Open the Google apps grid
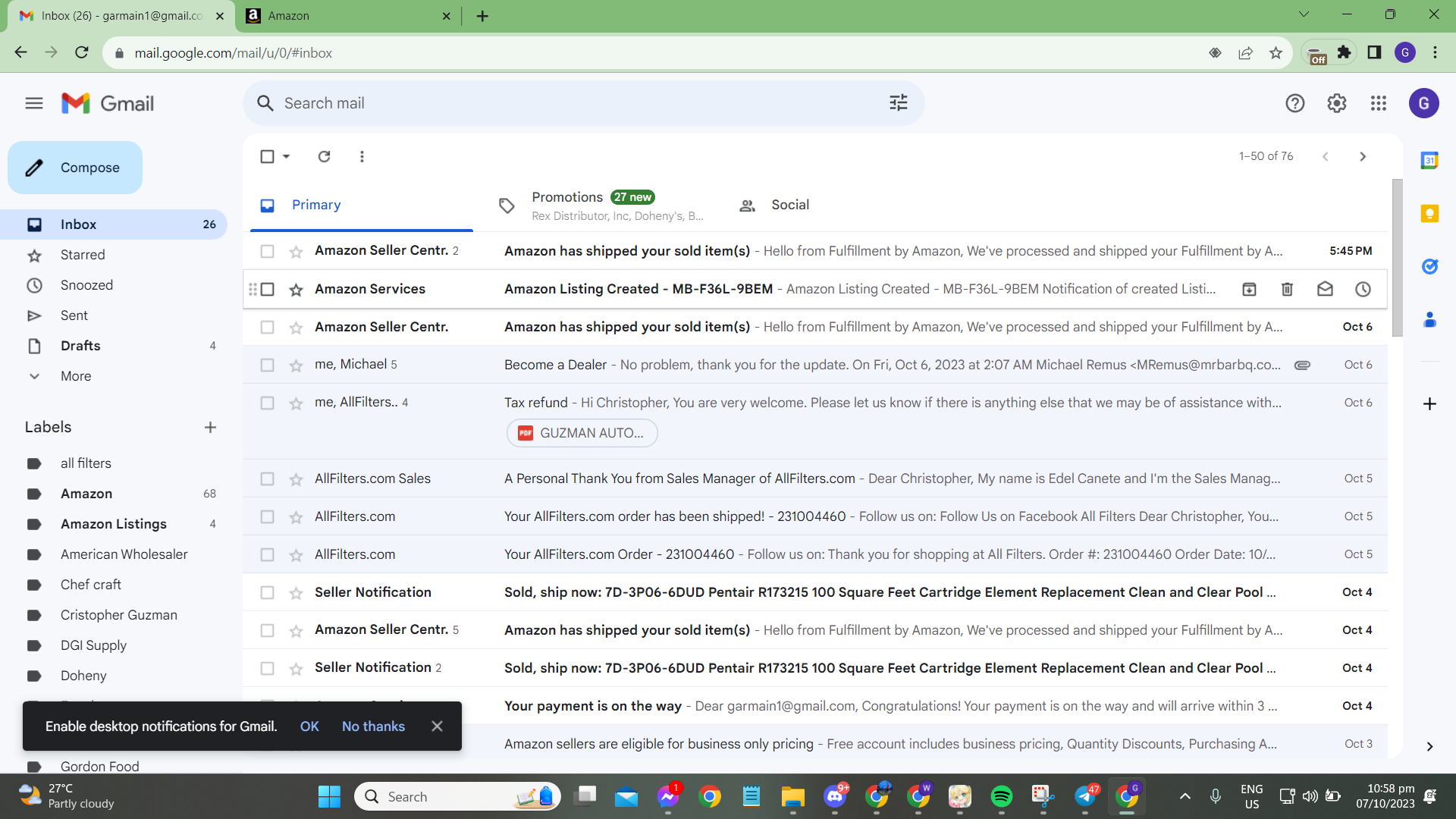Screen dimensions: 1456x819 coord(1379,103)
